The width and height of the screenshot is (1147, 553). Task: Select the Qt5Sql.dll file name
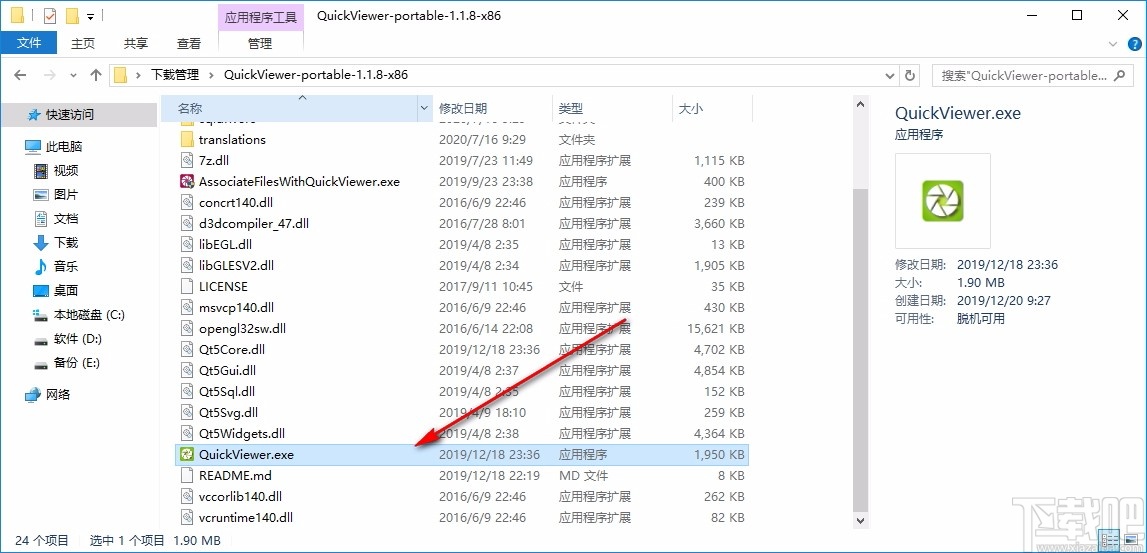[x=227, y=391]
